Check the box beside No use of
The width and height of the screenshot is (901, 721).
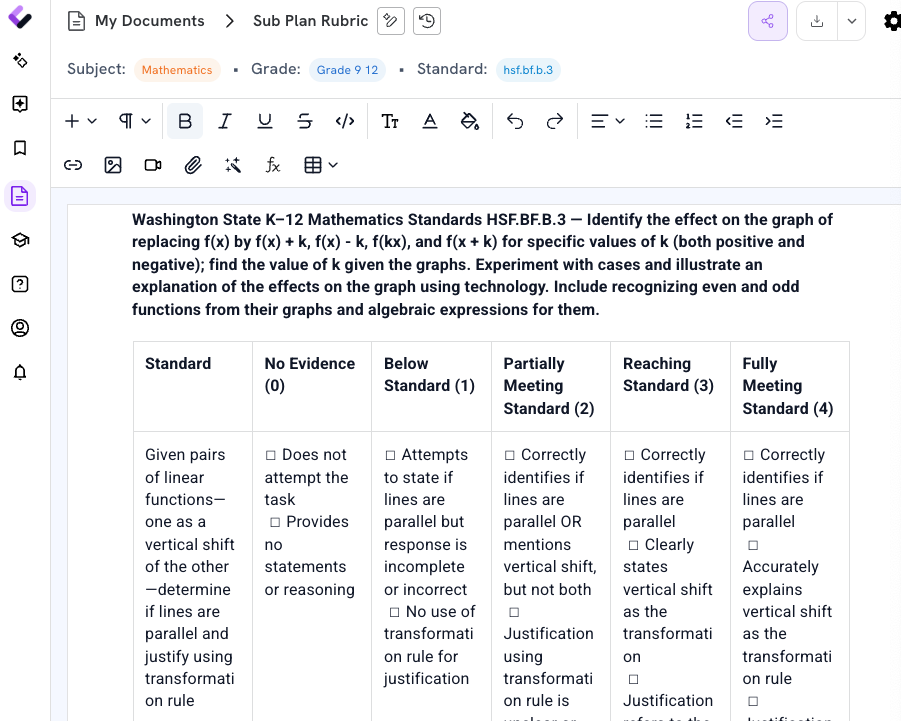394,612
